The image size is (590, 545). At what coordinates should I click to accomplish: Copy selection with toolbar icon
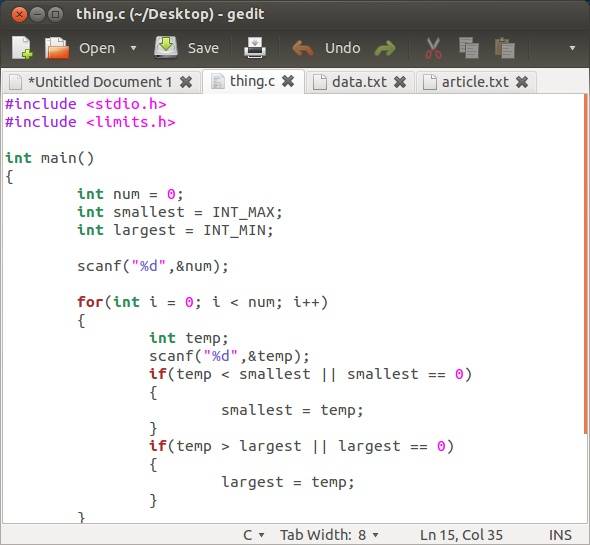click(x=468, y=48)
